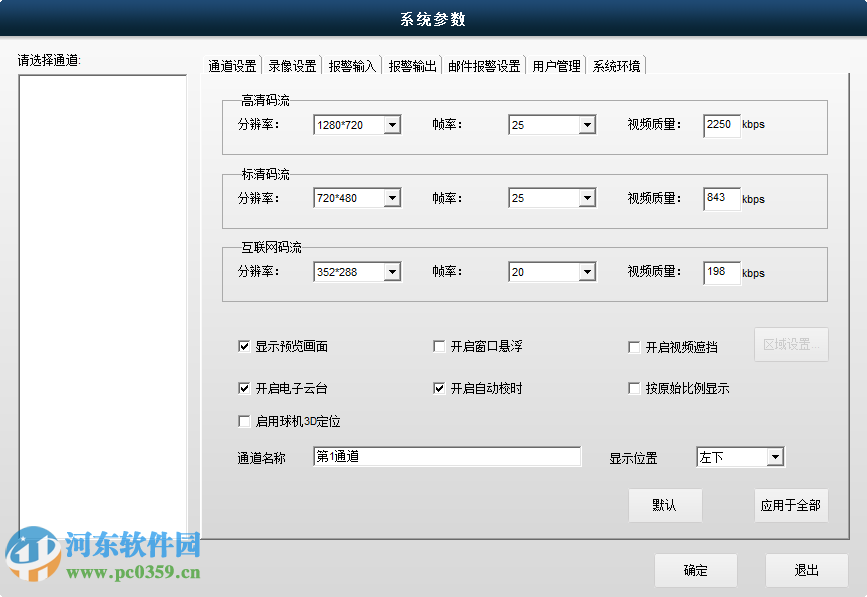Open the 邮件报警设置 tab
This screenshot has width=867, height=597.
point(484,64)
